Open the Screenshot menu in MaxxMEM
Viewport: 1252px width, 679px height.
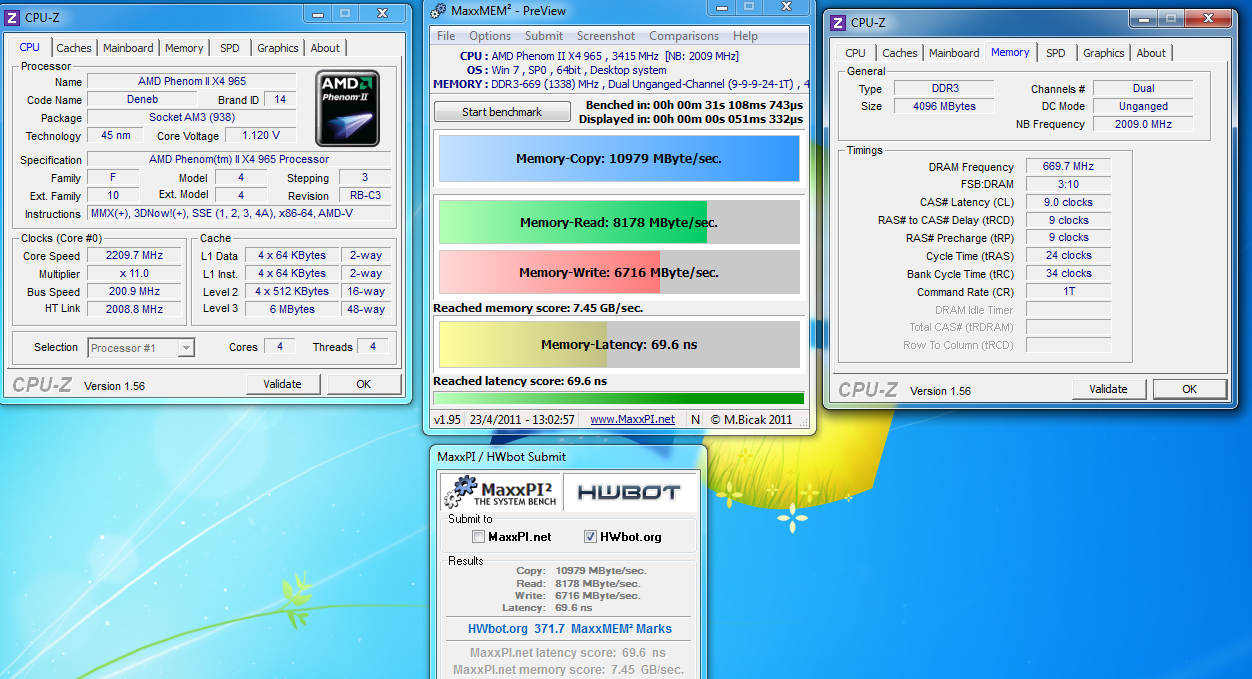point(606,35)
